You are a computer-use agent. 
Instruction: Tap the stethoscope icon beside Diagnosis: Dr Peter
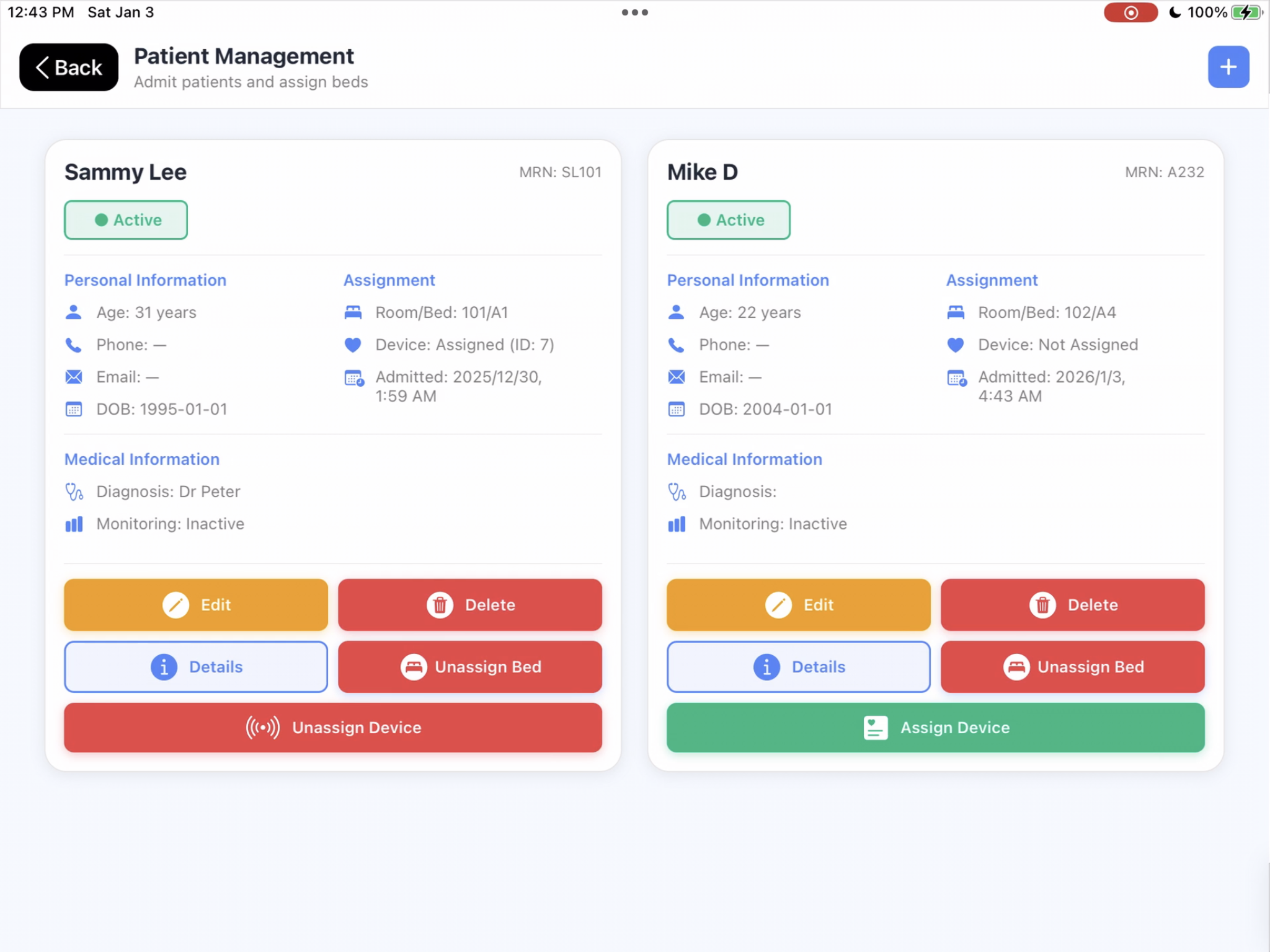(74, 492)
